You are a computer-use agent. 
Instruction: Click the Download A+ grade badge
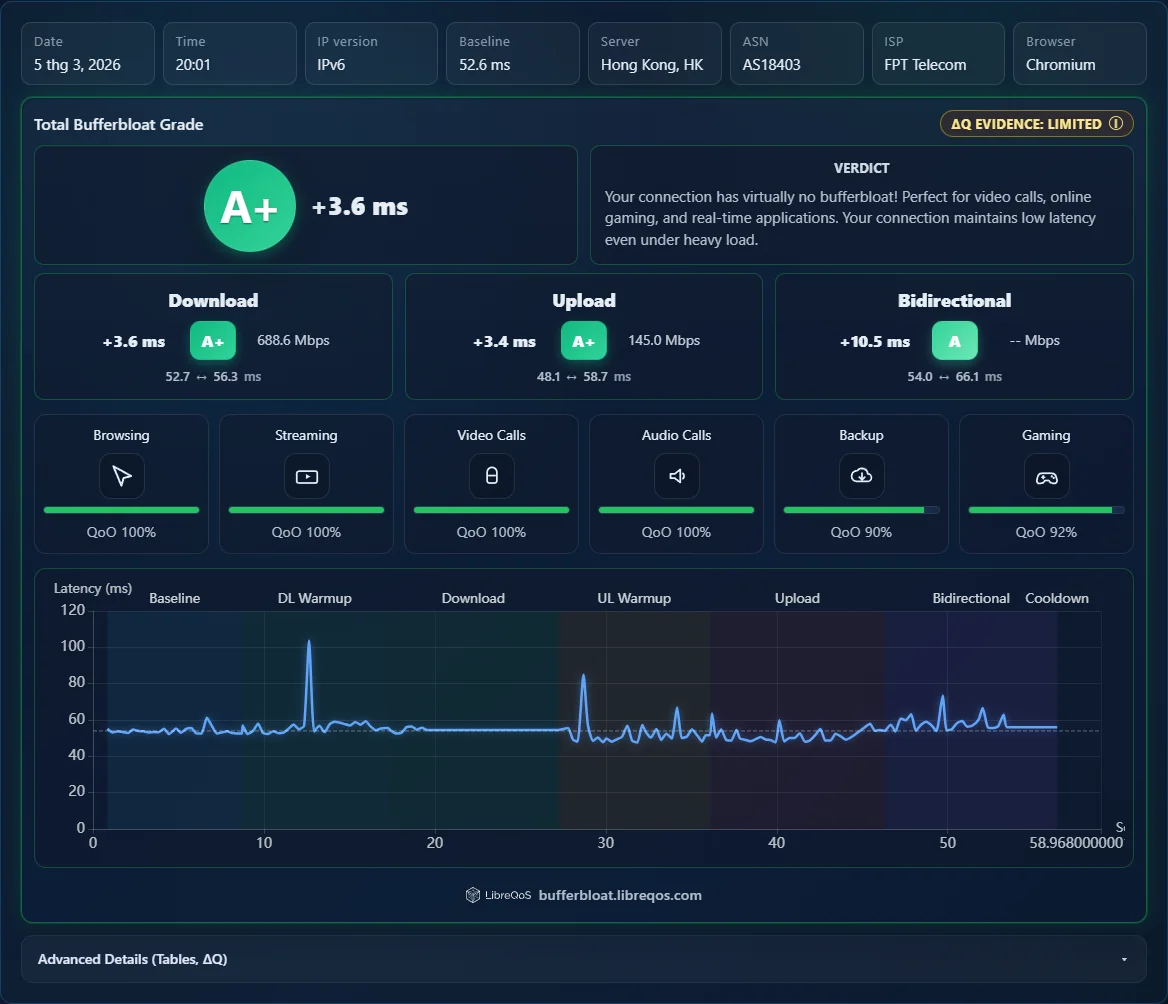click(213, 341)
